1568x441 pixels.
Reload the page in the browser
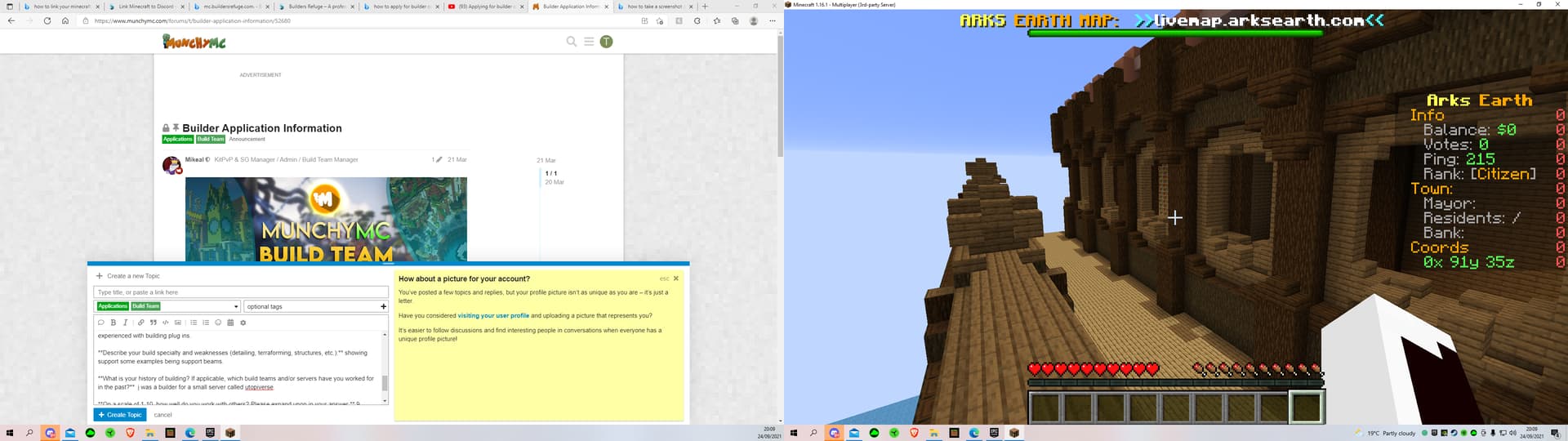tap(47, 20)
